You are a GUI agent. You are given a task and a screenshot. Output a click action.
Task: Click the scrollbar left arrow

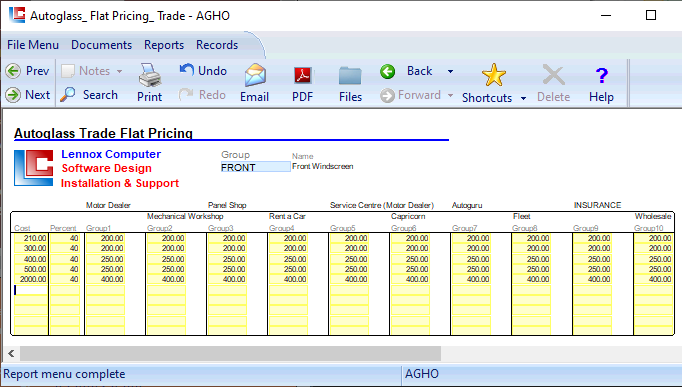11,353
